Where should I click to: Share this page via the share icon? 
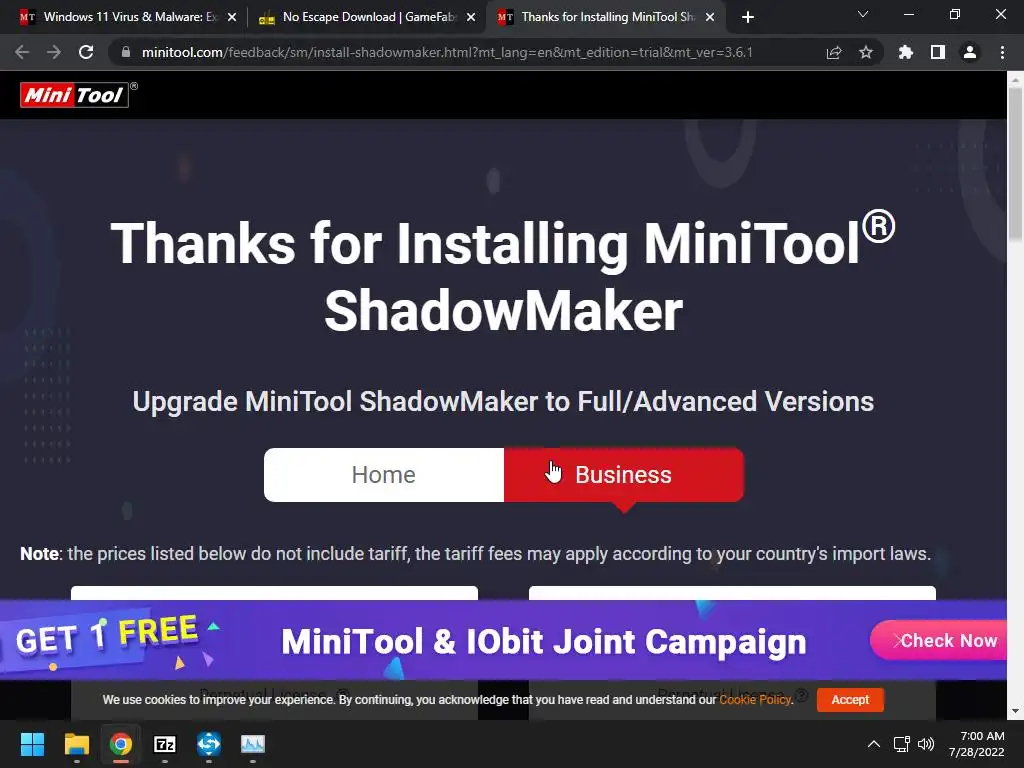coord(834,52)
